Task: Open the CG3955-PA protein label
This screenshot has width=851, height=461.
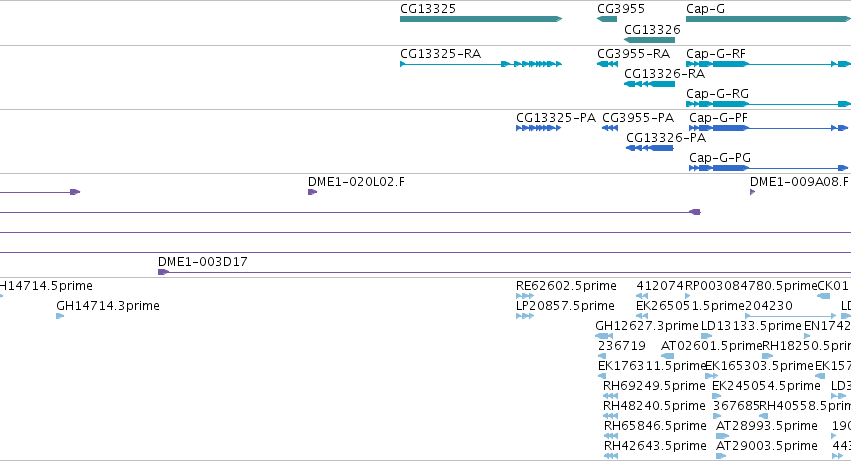Action: click(638, 118)
